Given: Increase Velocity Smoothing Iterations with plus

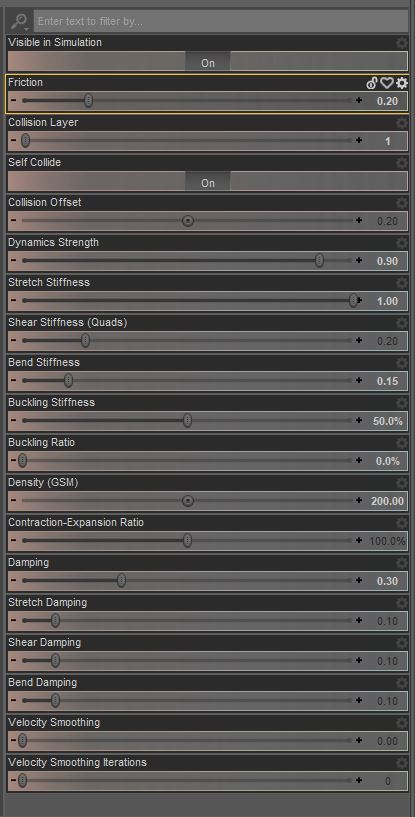Looking at the screenshot, I should tap(359, 781).
